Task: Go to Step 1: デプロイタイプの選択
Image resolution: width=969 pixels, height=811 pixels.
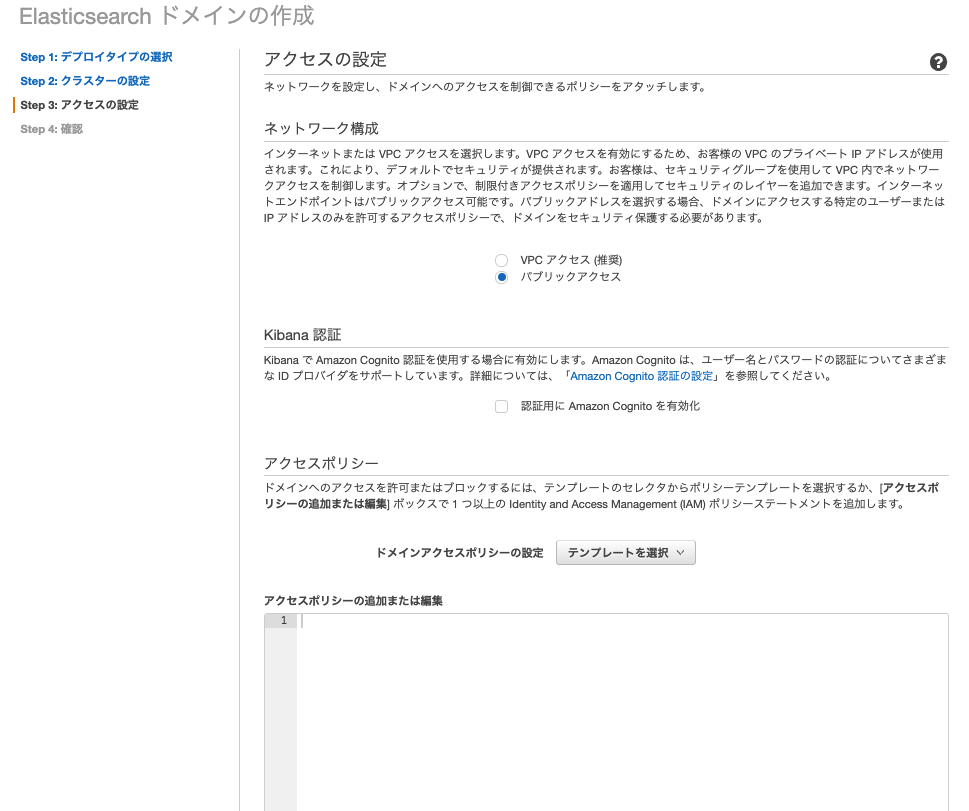Action: coord(96,57)
